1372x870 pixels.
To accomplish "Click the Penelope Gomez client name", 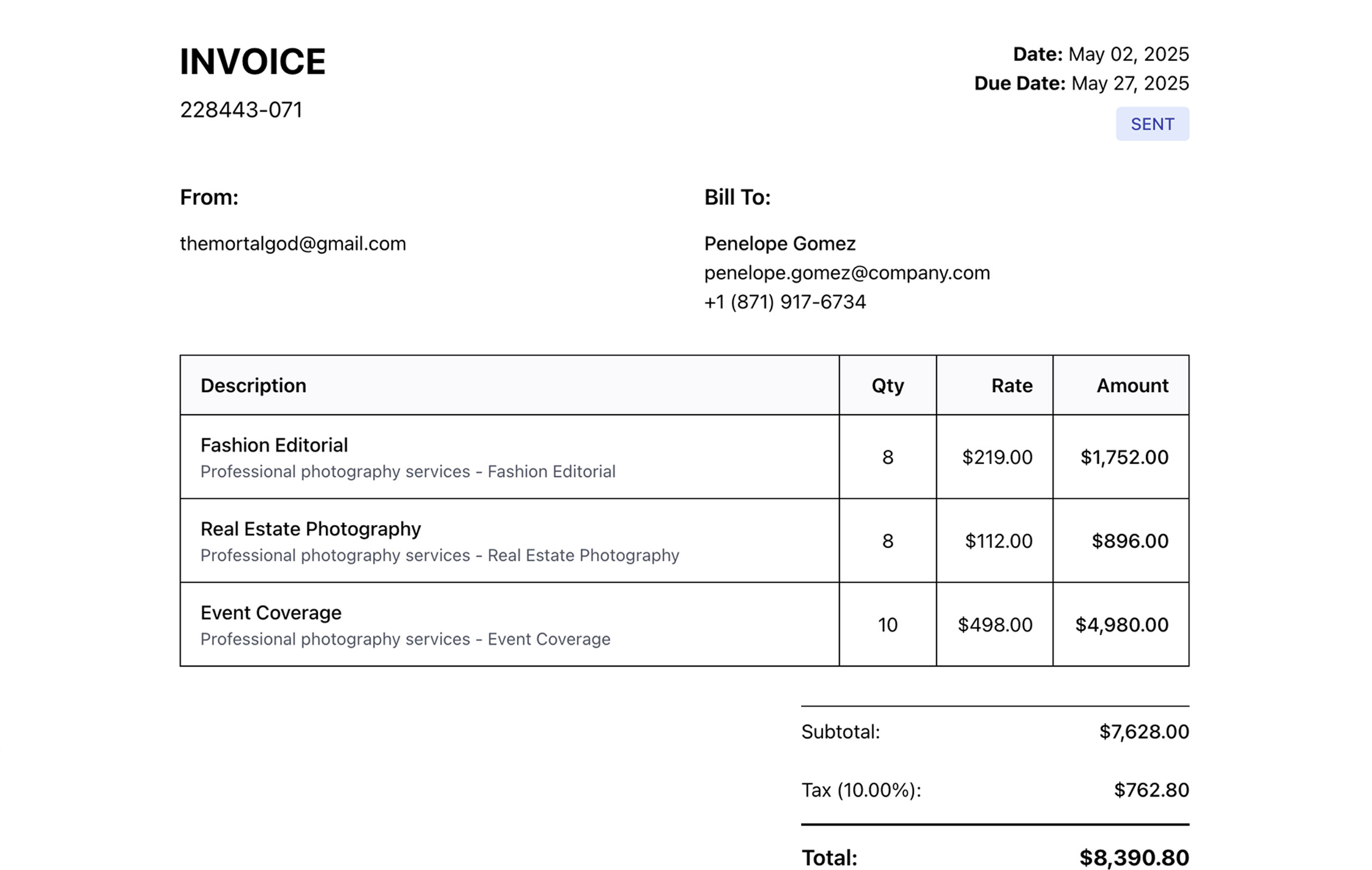I will click(x=779, y=244).
